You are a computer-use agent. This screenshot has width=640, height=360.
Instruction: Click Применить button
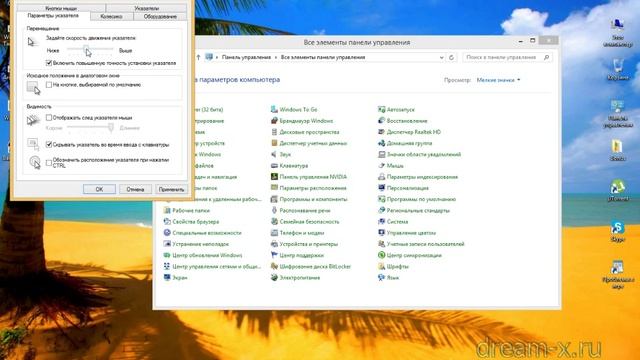(x=171, y=189)
